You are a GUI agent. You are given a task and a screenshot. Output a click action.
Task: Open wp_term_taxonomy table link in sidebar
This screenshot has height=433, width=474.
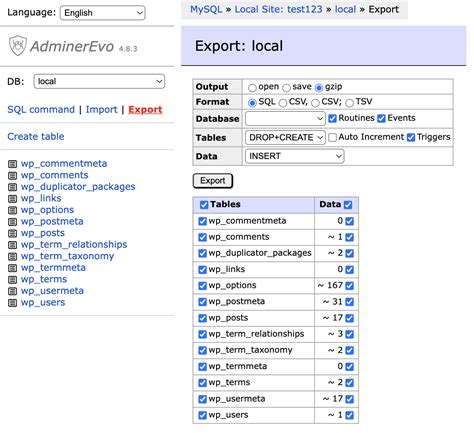coord(67,256)
